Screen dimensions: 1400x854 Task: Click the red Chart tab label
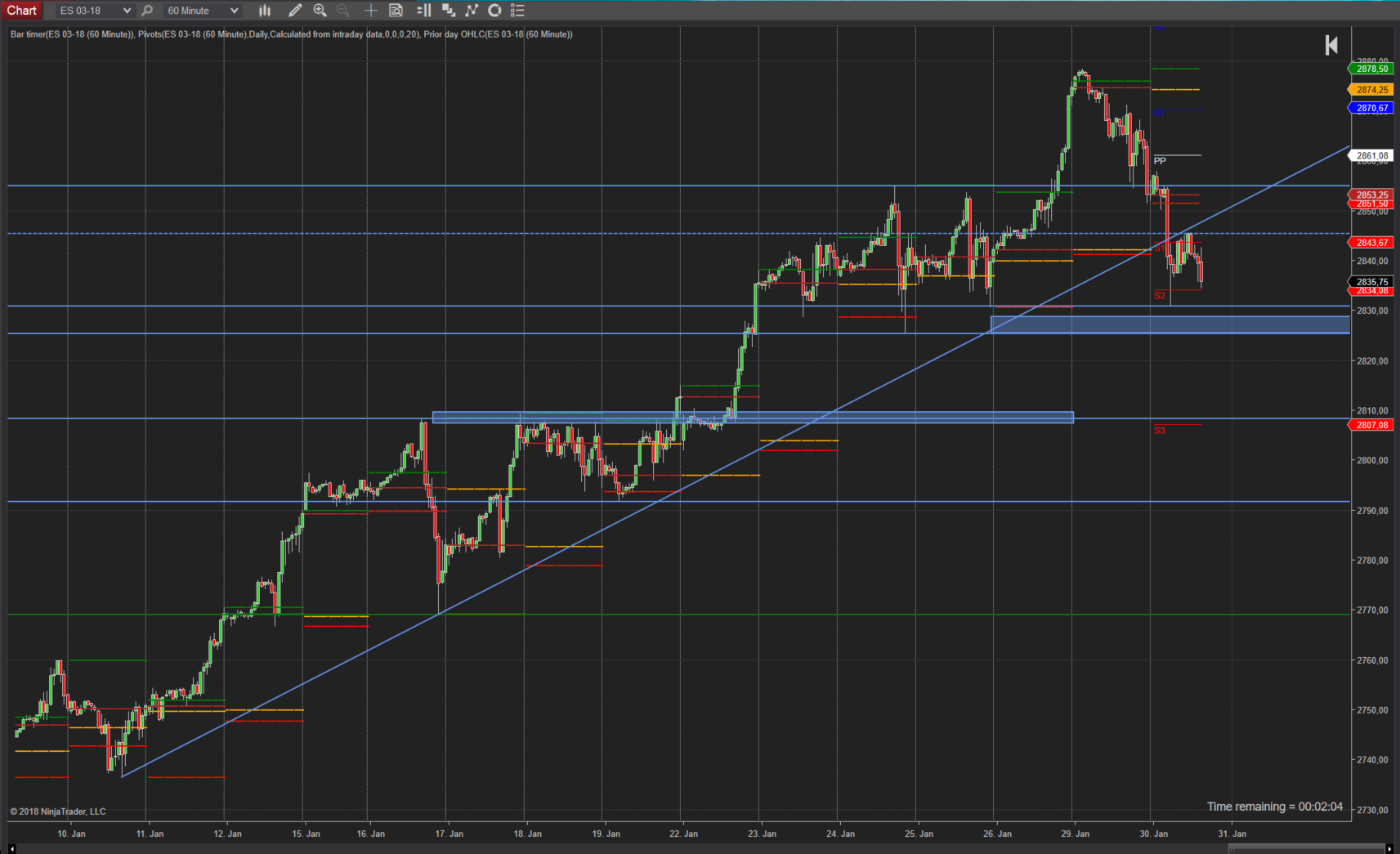[22, 11]
